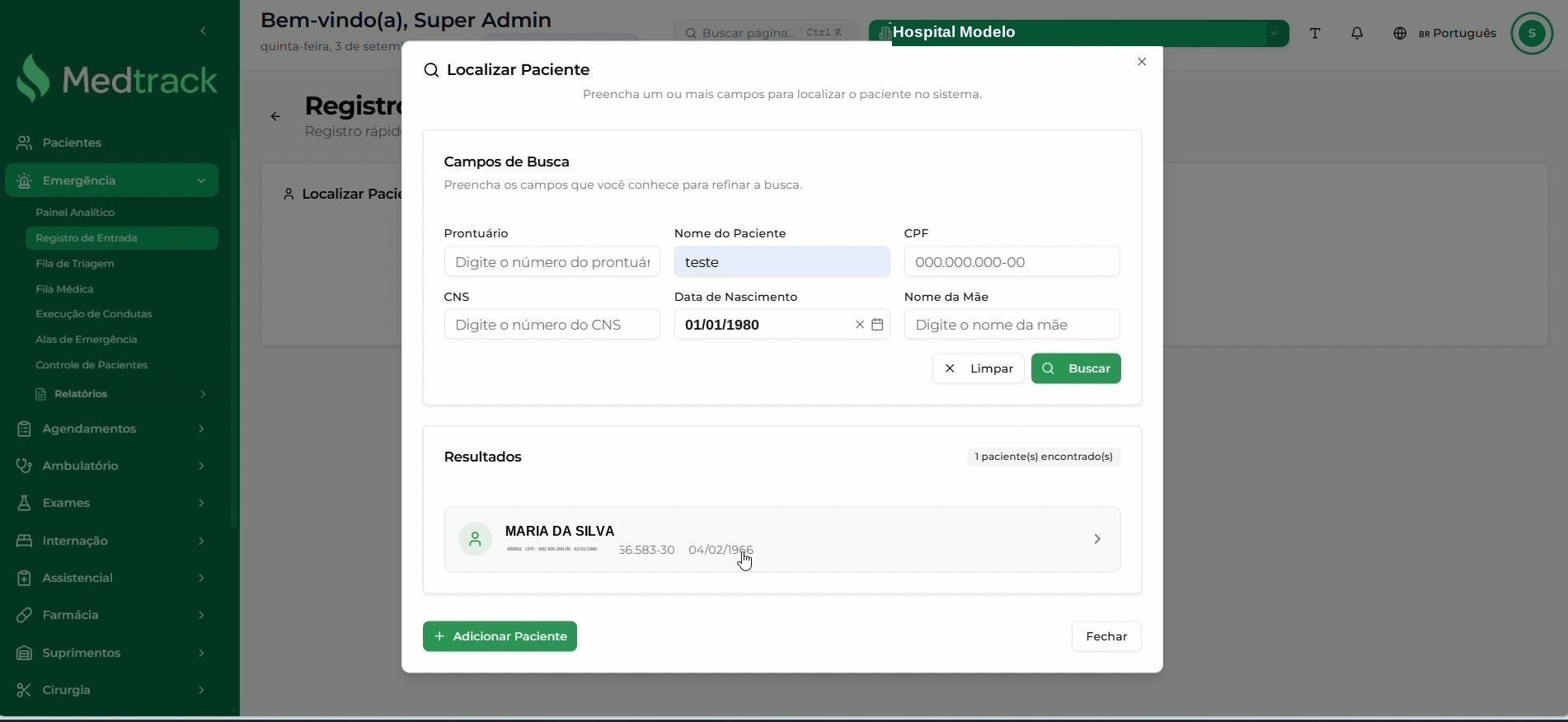Click the Exames flask icon
This screenshot has height=722, width=1568.
[x=24, y=503]
